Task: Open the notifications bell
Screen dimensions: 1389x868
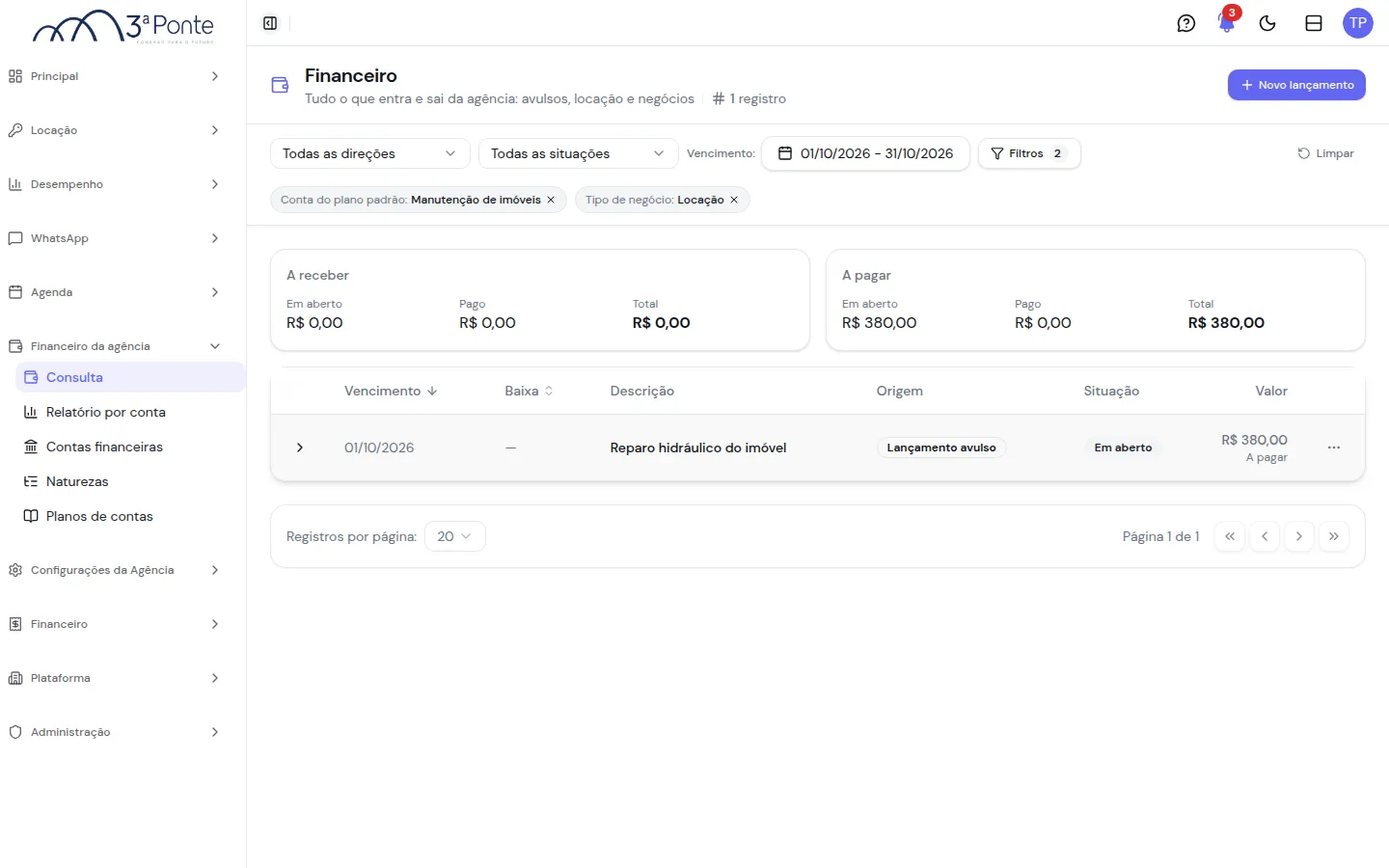Action: tap(1227, 23)
